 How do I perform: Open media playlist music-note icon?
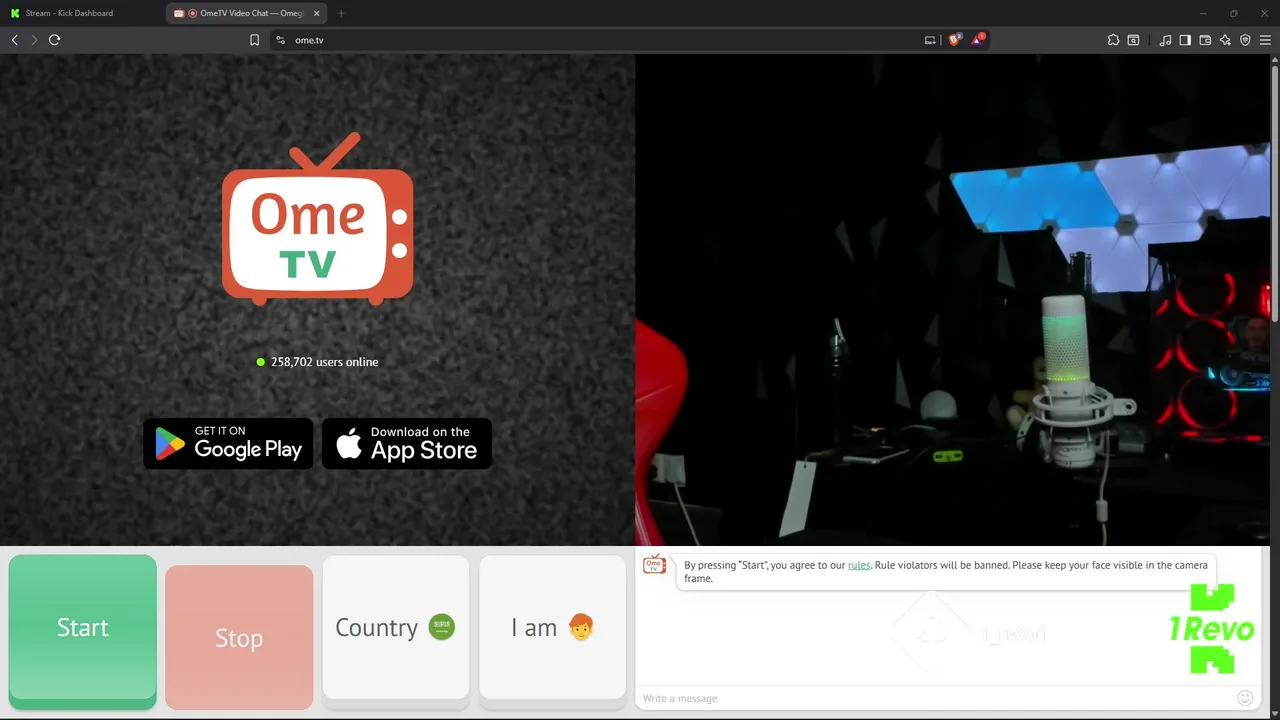coord(1165,40)
